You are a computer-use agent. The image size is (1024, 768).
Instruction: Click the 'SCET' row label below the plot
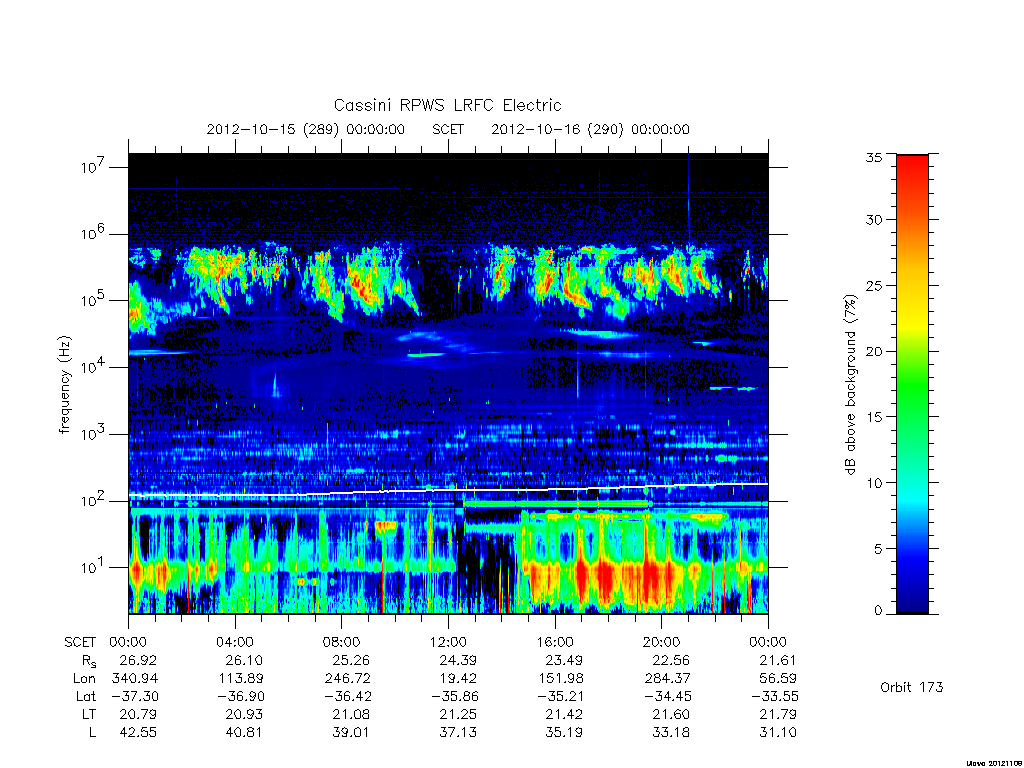[x=80, y=642]
